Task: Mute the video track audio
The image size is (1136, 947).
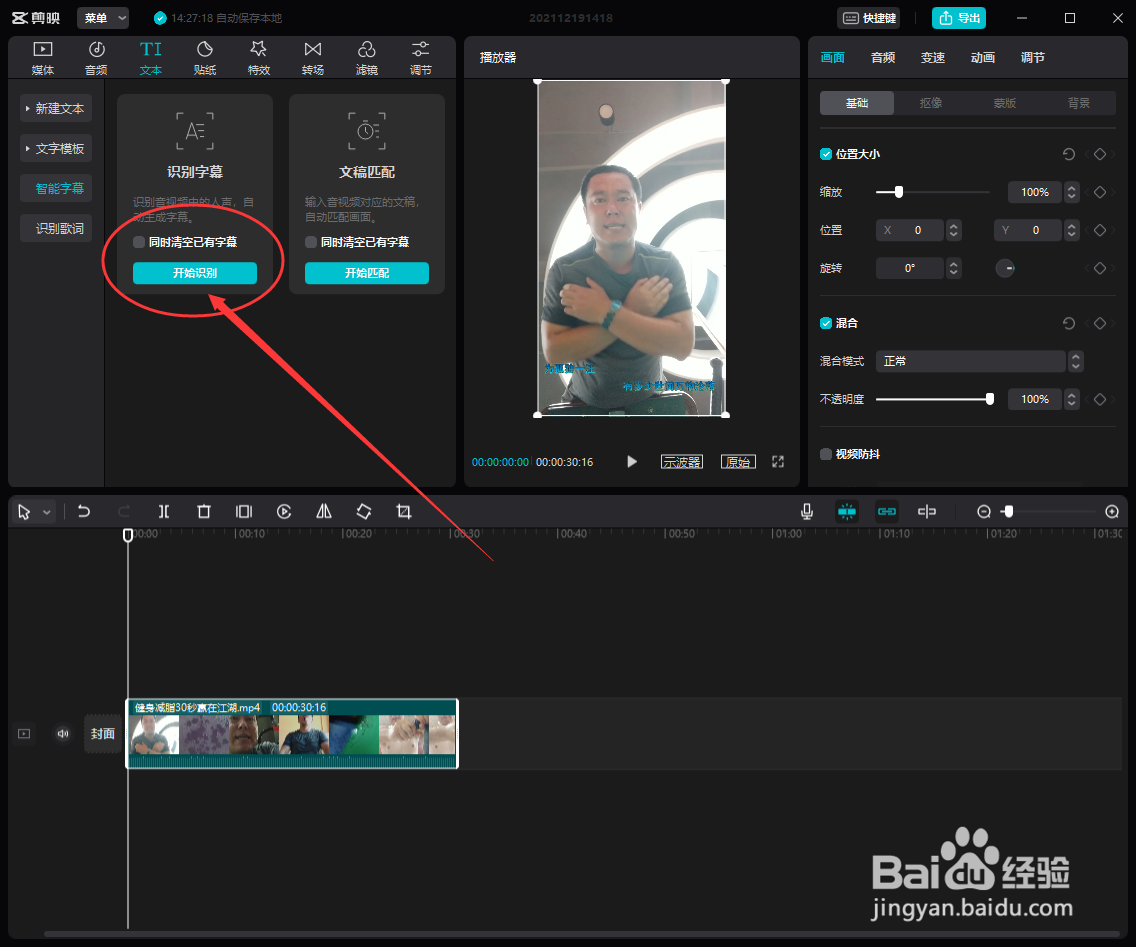Action: pos(63,734)
